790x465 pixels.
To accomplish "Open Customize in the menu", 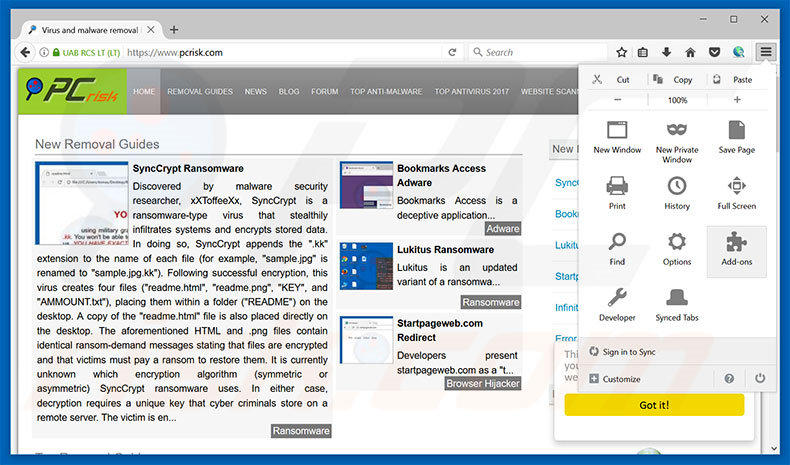I will [x=615, y=379].
